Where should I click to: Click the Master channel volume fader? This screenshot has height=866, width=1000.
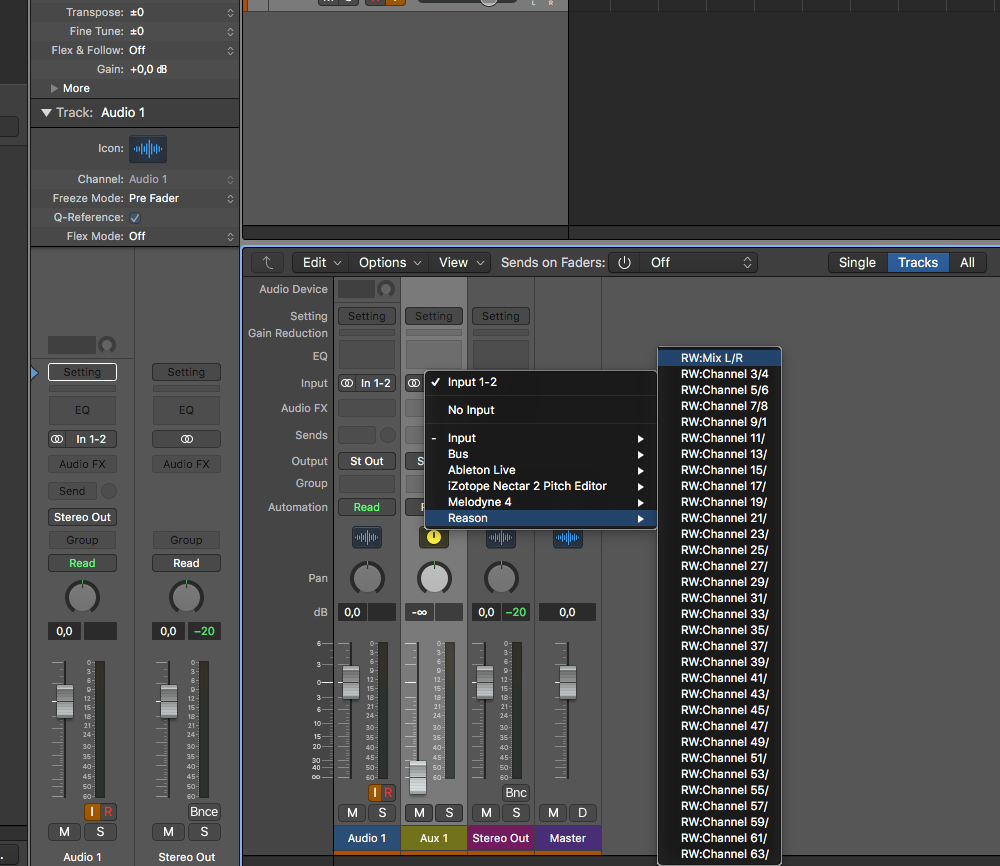567,682
